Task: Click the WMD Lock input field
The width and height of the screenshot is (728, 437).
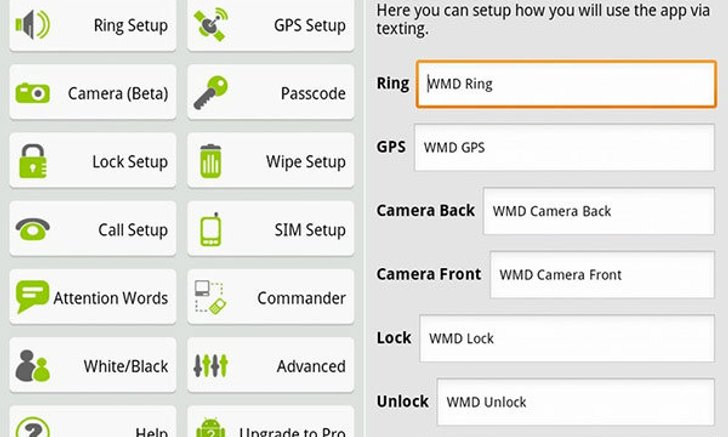Action: [x=567, y=338]
